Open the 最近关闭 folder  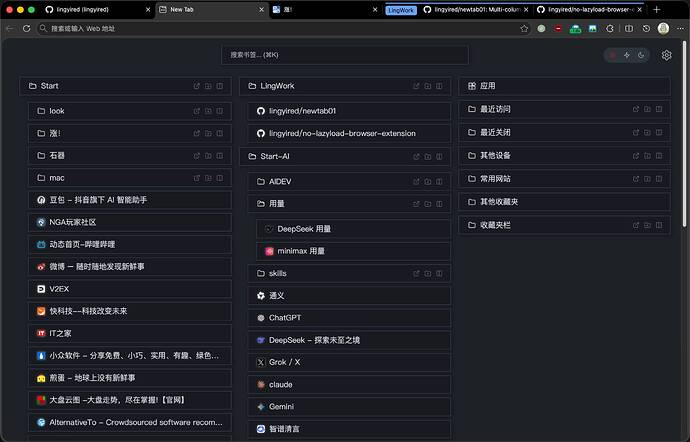564,132
